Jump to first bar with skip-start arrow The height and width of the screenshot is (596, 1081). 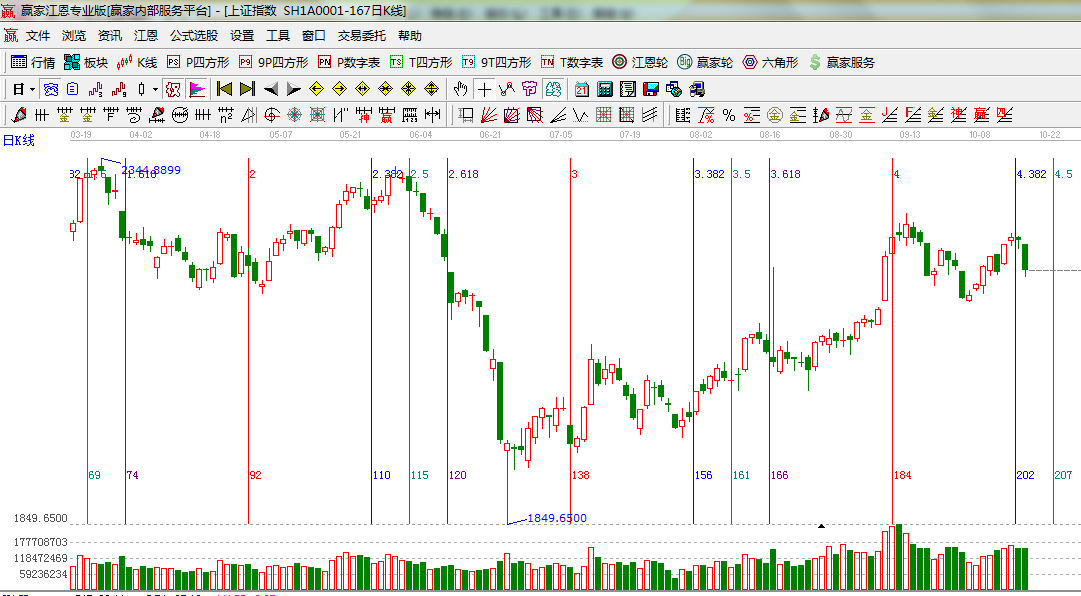point(224,89)
